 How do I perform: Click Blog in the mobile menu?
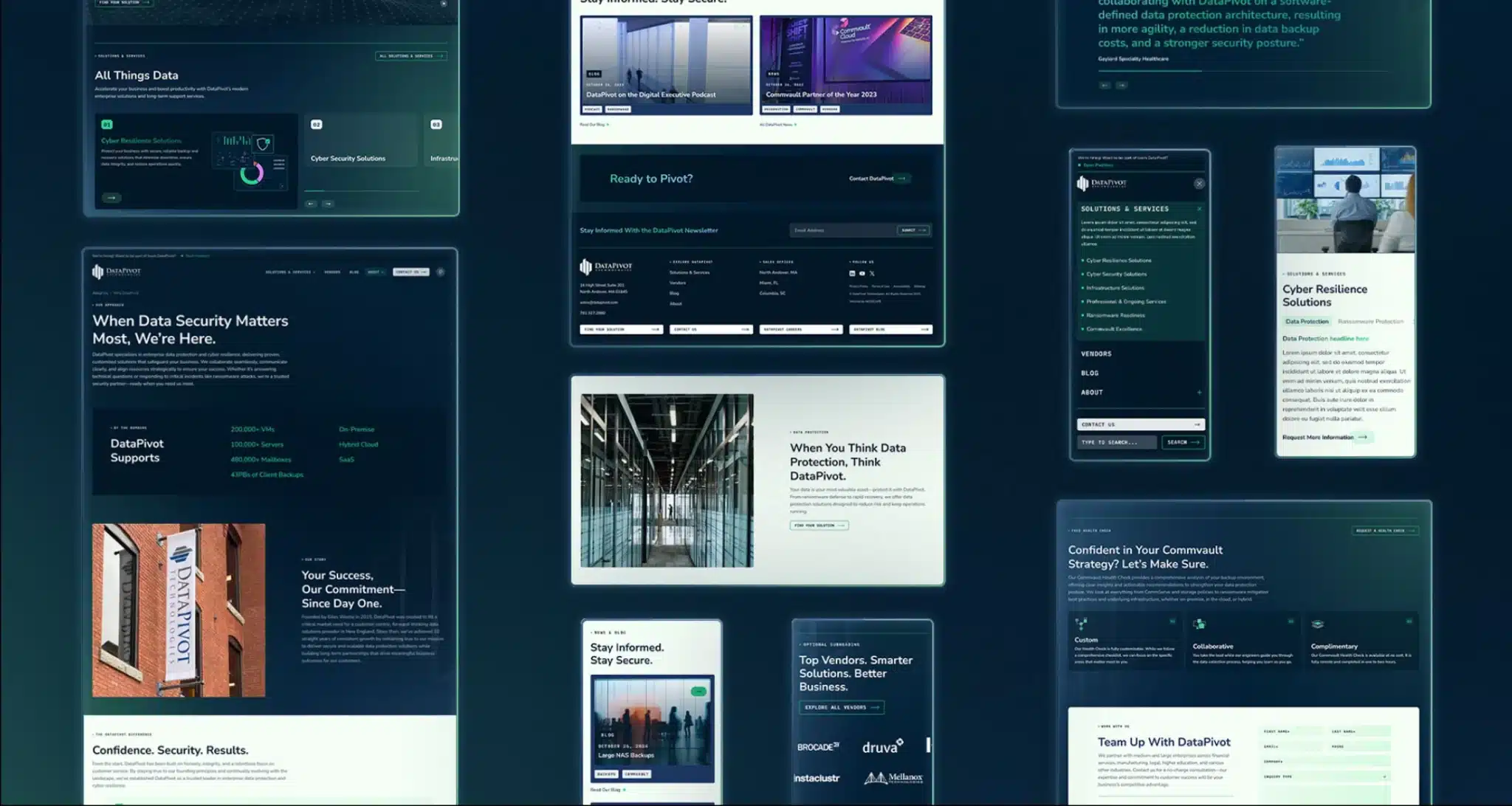1090,373
